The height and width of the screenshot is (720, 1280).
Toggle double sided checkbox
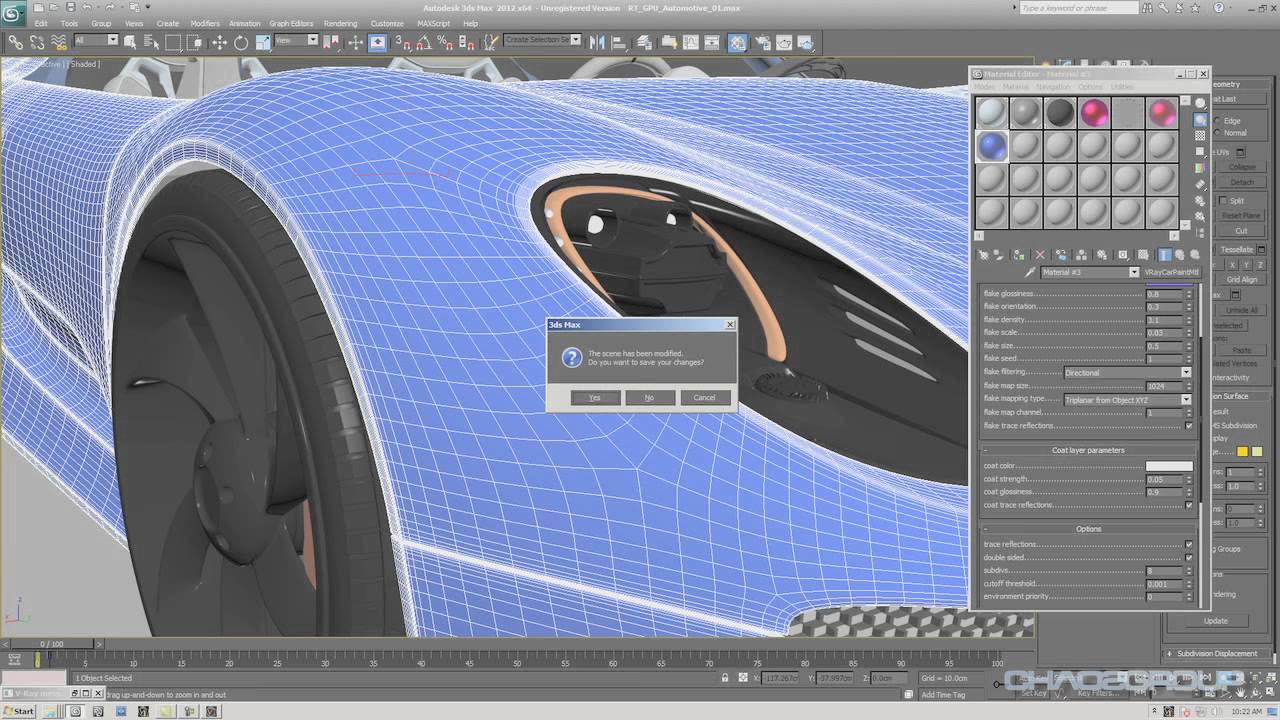[x=1188, y=558]
